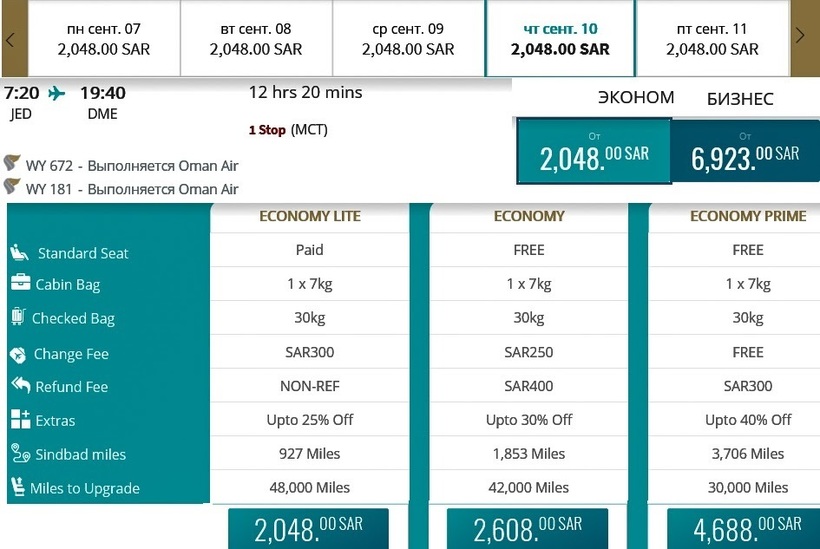Click the Change Fee icon
This screenshot has height=549, width=820.
click(18, 354)
